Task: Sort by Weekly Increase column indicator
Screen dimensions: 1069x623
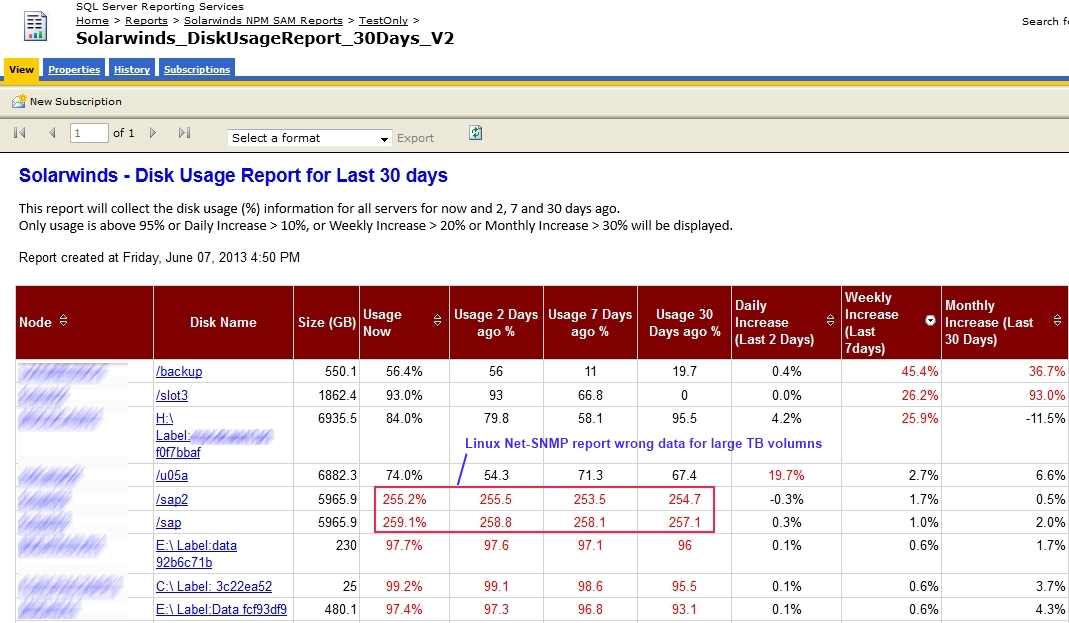Action: pos(930,320)
